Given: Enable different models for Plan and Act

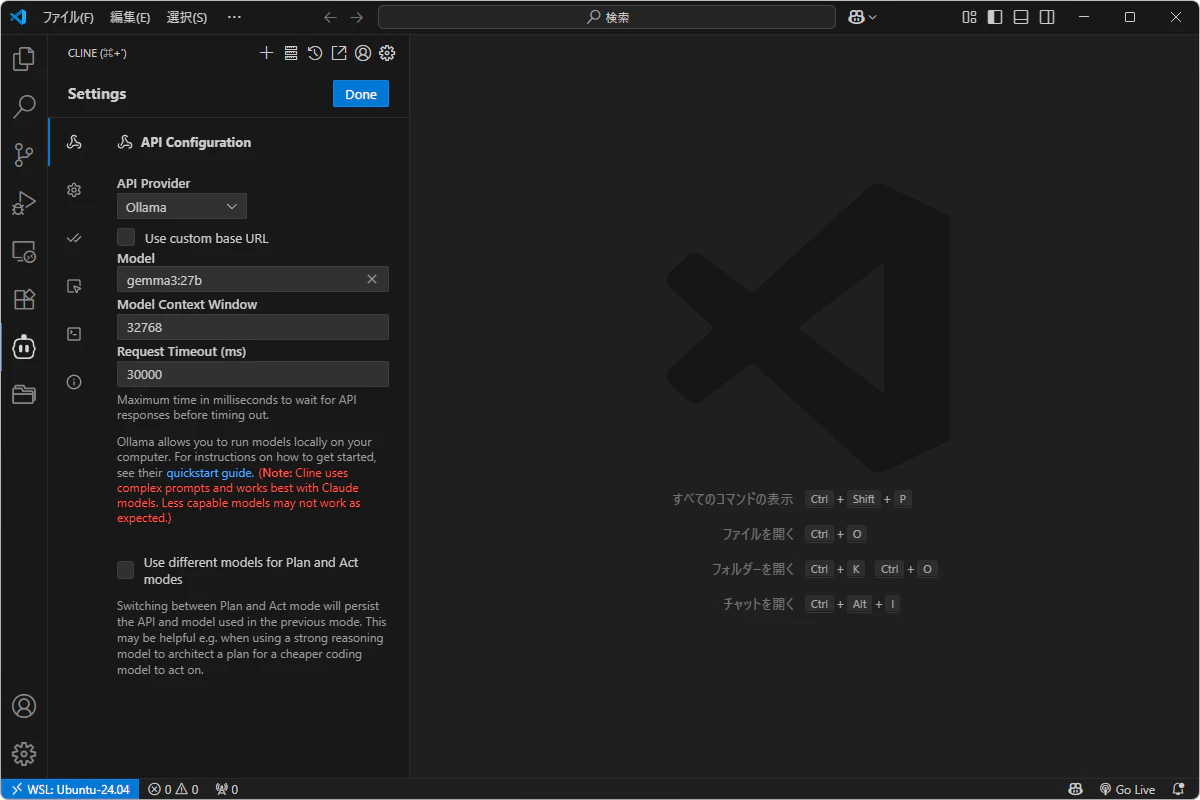Looking at the screenshot, I should click(x=126, y=570).
